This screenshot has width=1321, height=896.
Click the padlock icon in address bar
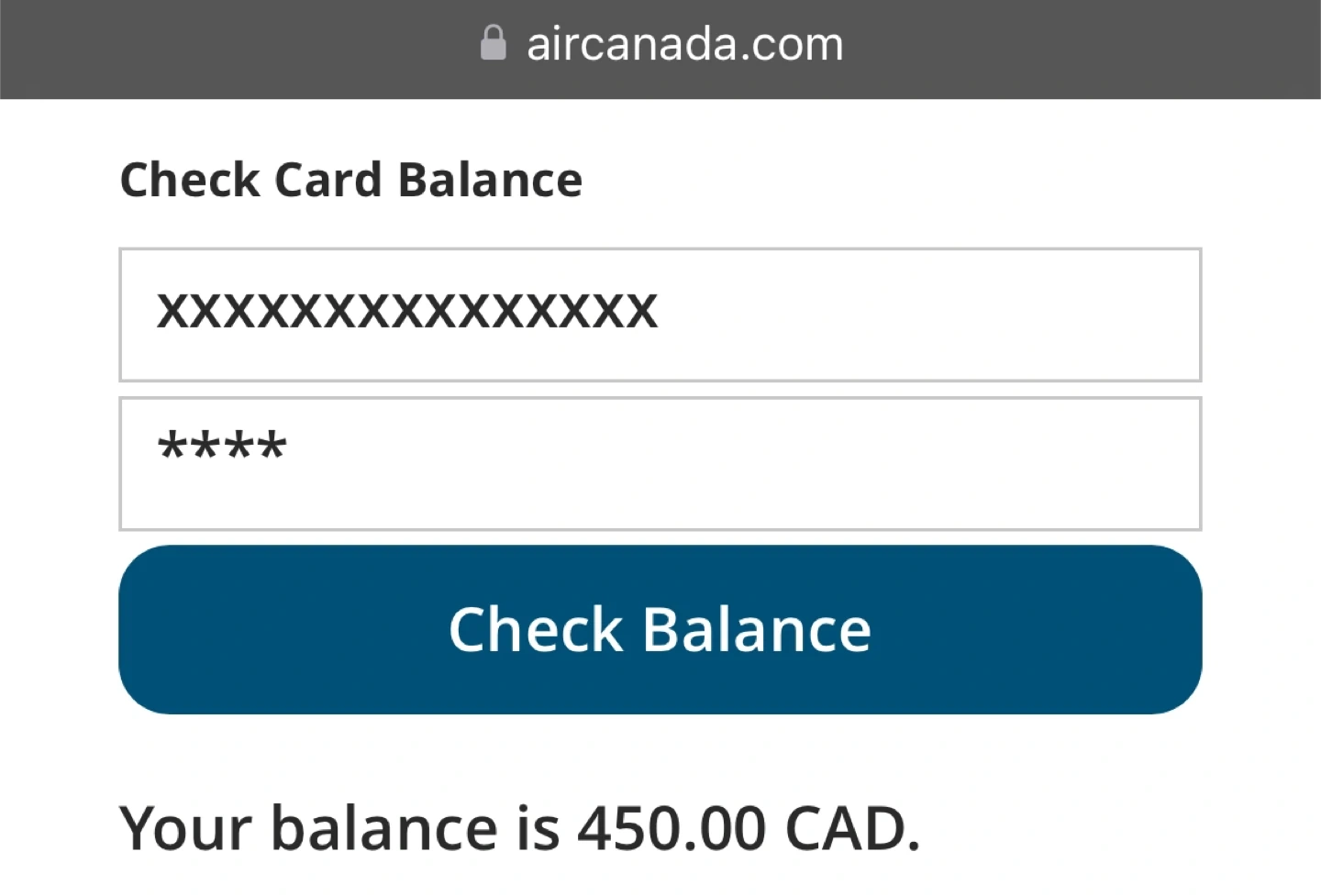tap(493, 43)
